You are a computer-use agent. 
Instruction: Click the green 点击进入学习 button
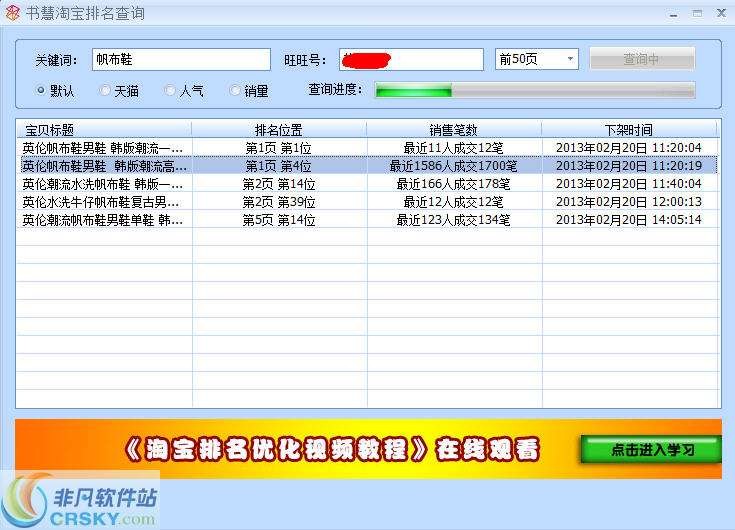(652, 449)
